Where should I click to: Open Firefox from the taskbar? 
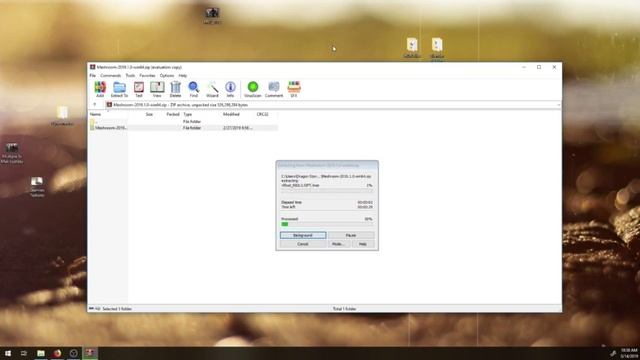click(x=57, y=353)
